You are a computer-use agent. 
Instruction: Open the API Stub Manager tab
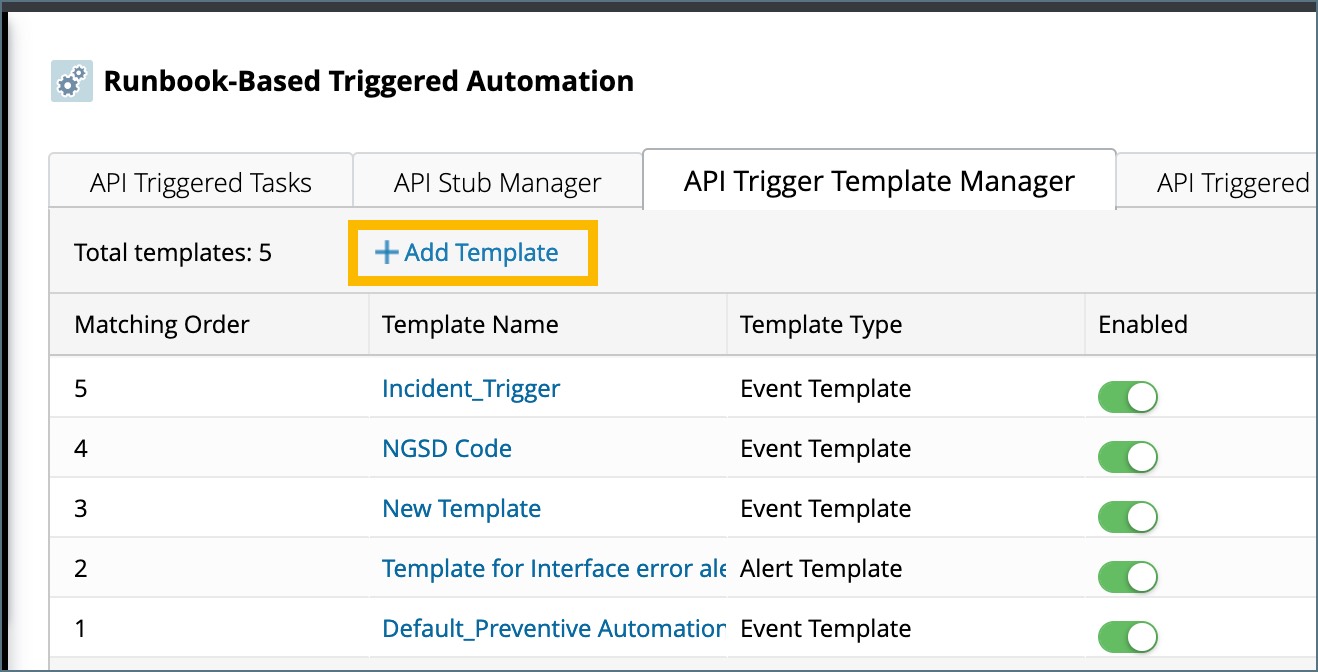[497, 181]
